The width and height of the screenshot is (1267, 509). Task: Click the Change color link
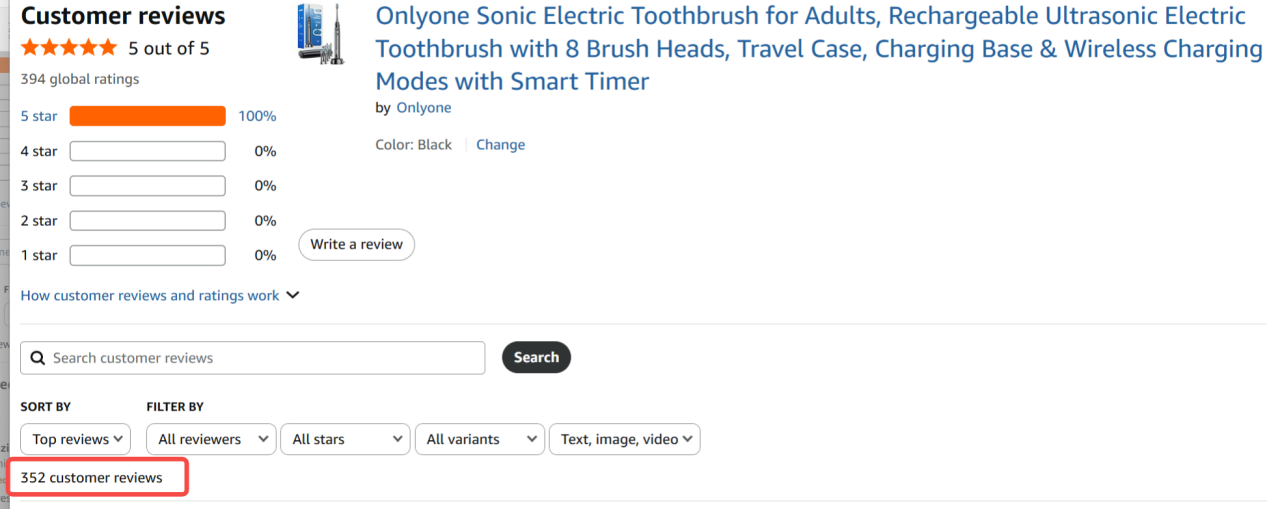(x=500, y=144)
